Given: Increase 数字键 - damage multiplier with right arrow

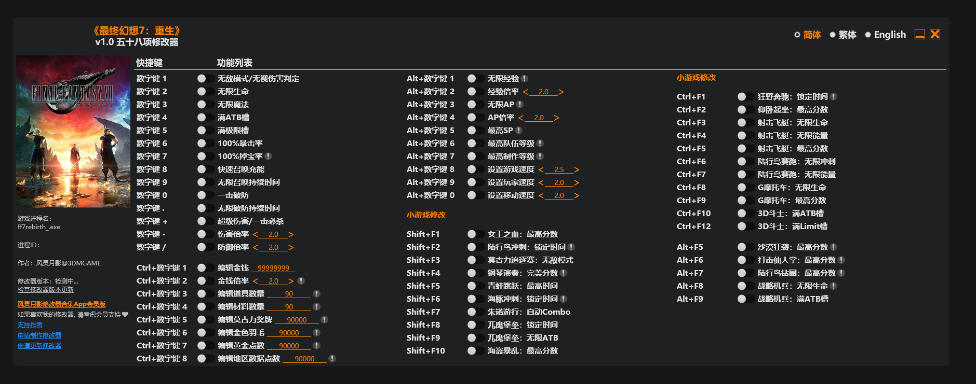Looking at the screenshot, I should [291, 235].
